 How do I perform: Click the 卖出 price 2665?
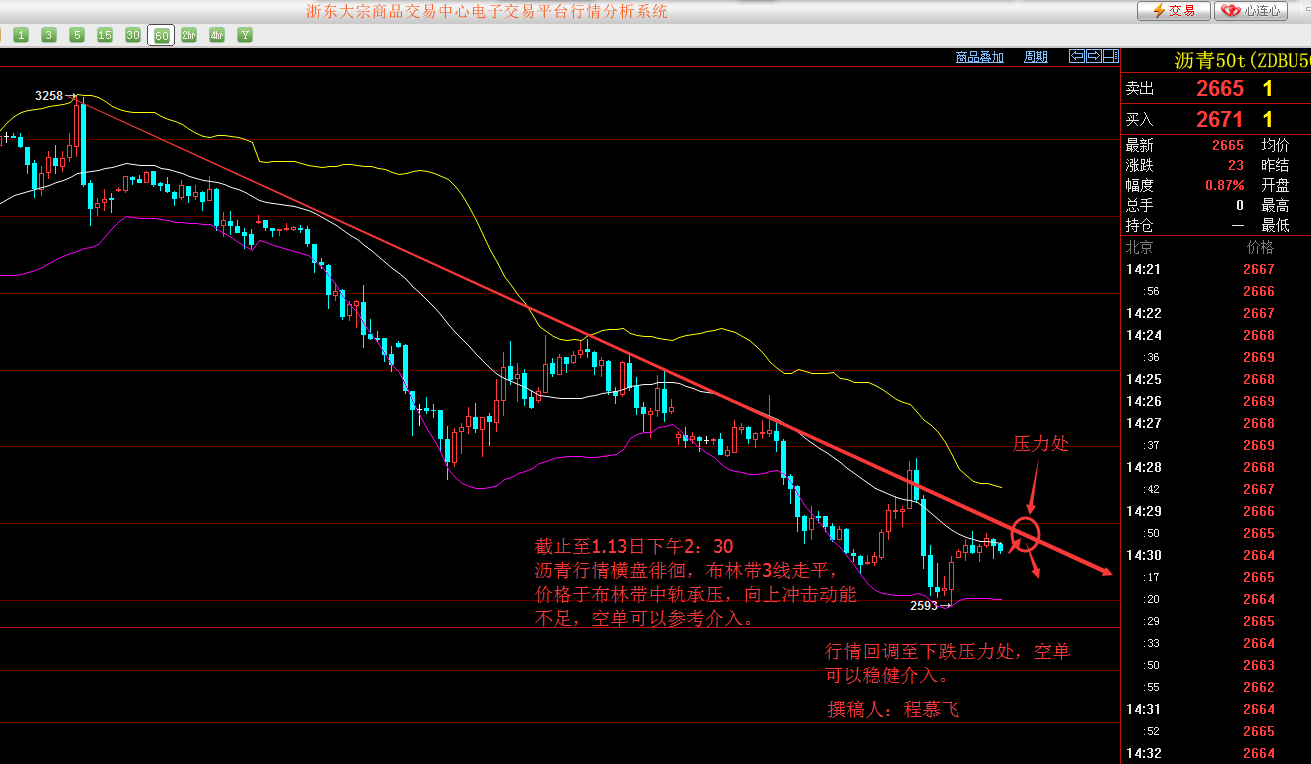click(x=1219, y=89)
